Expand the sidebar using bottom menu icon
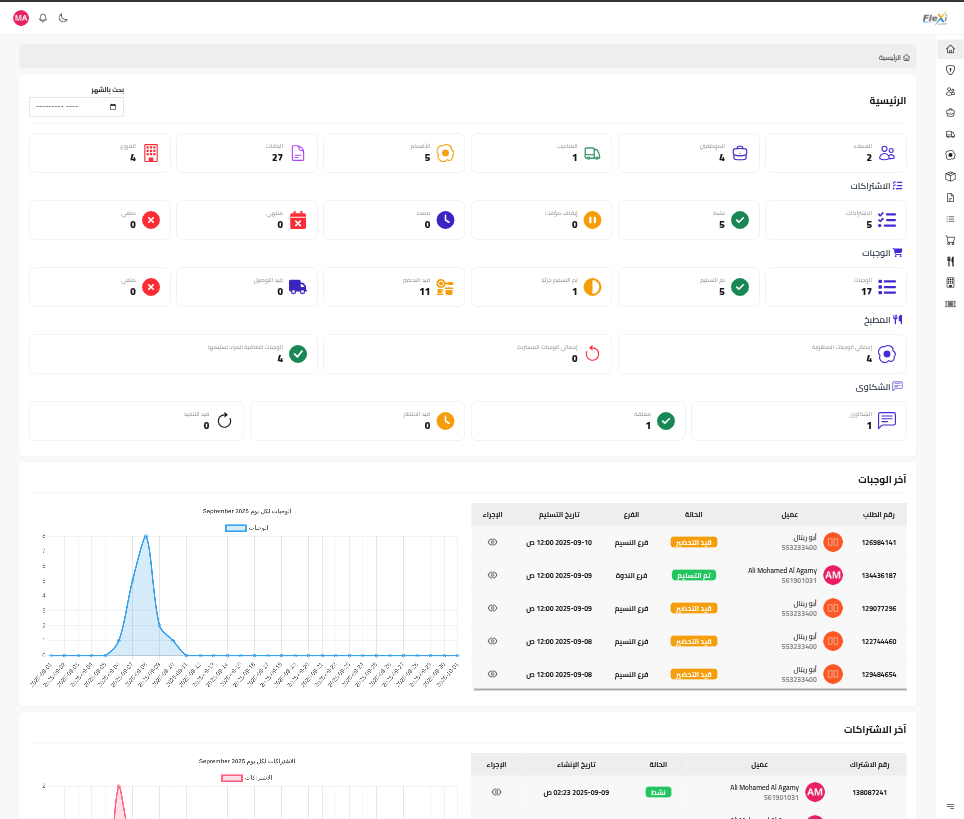This screenshot has height=819, width=964. coord(950,806)
